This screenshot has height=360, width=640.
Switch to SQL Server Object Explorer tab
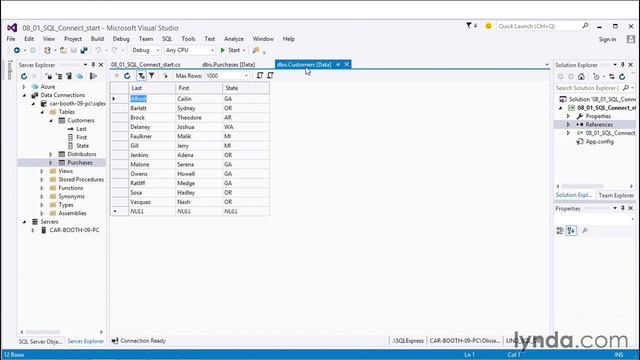tap(40, 341)
